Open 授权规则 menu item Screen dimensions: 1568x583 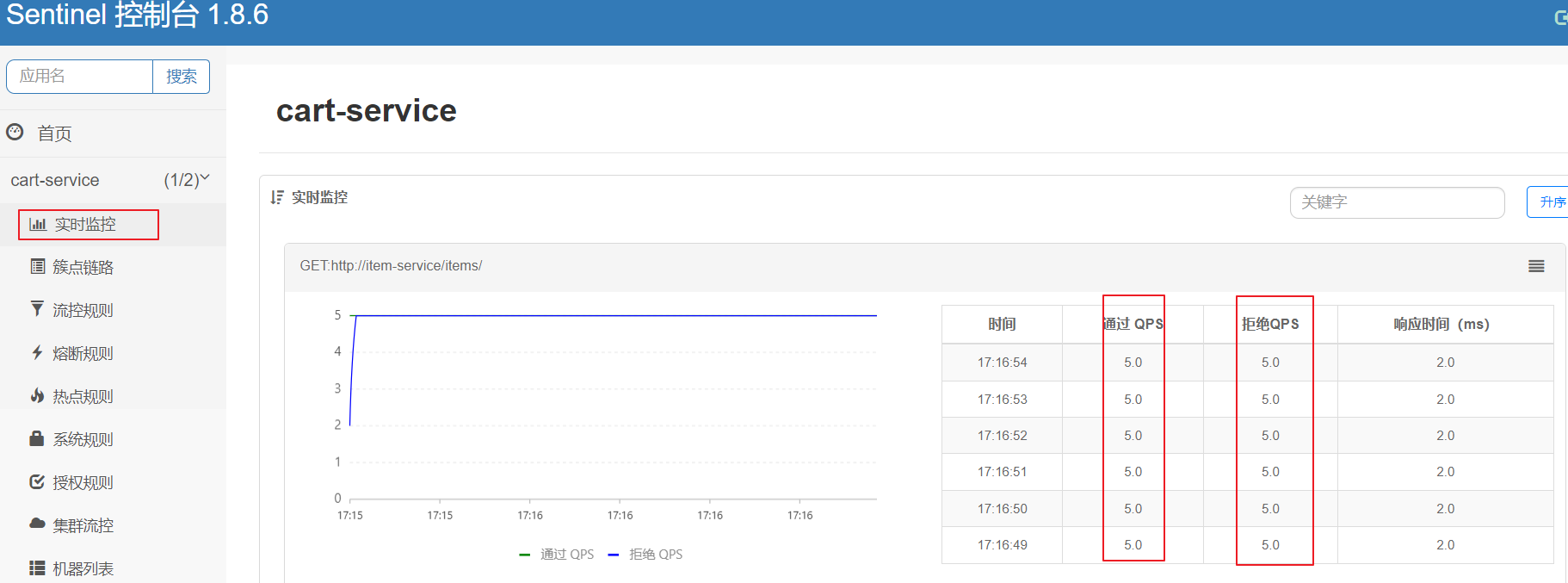coord(83,482)
